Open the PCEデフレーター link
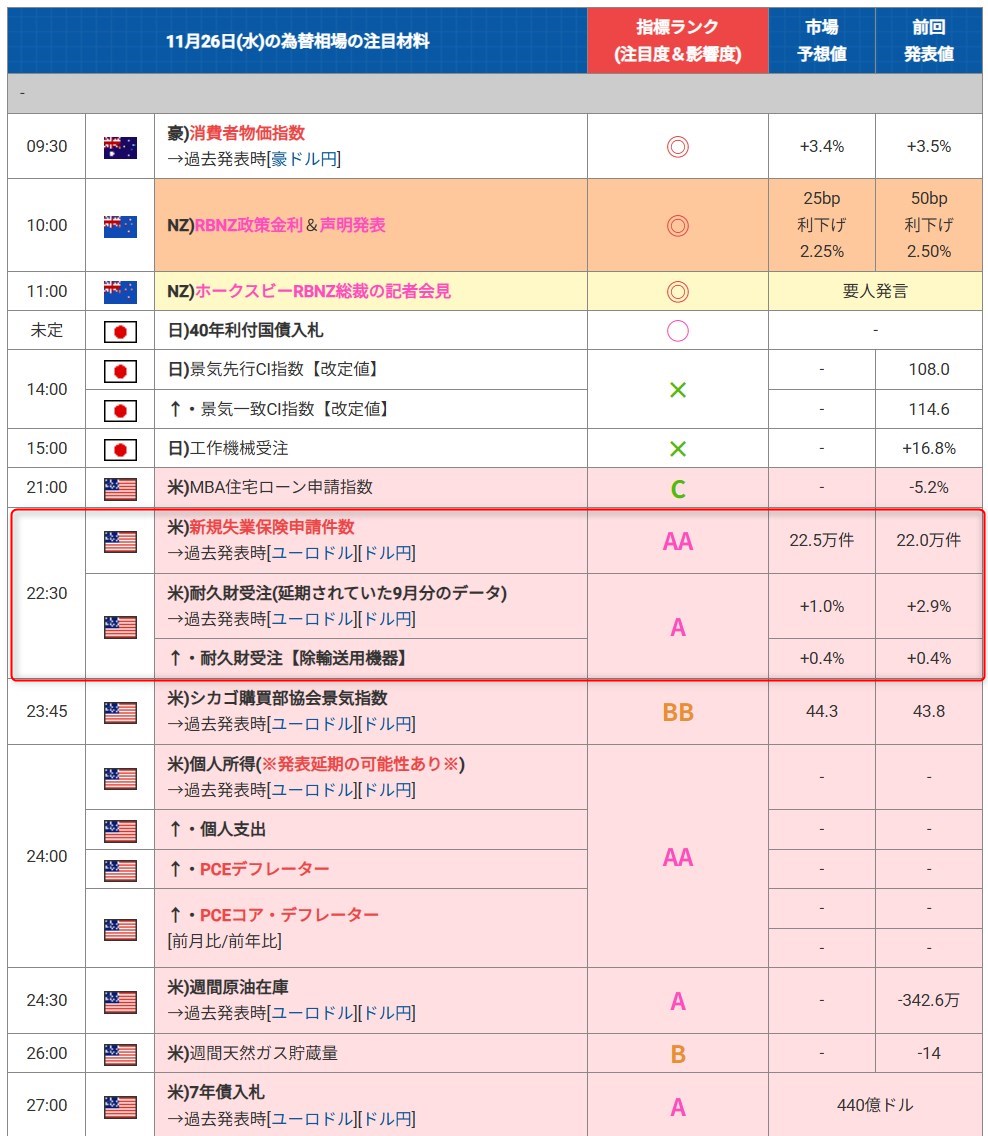 tap(264, 869)
